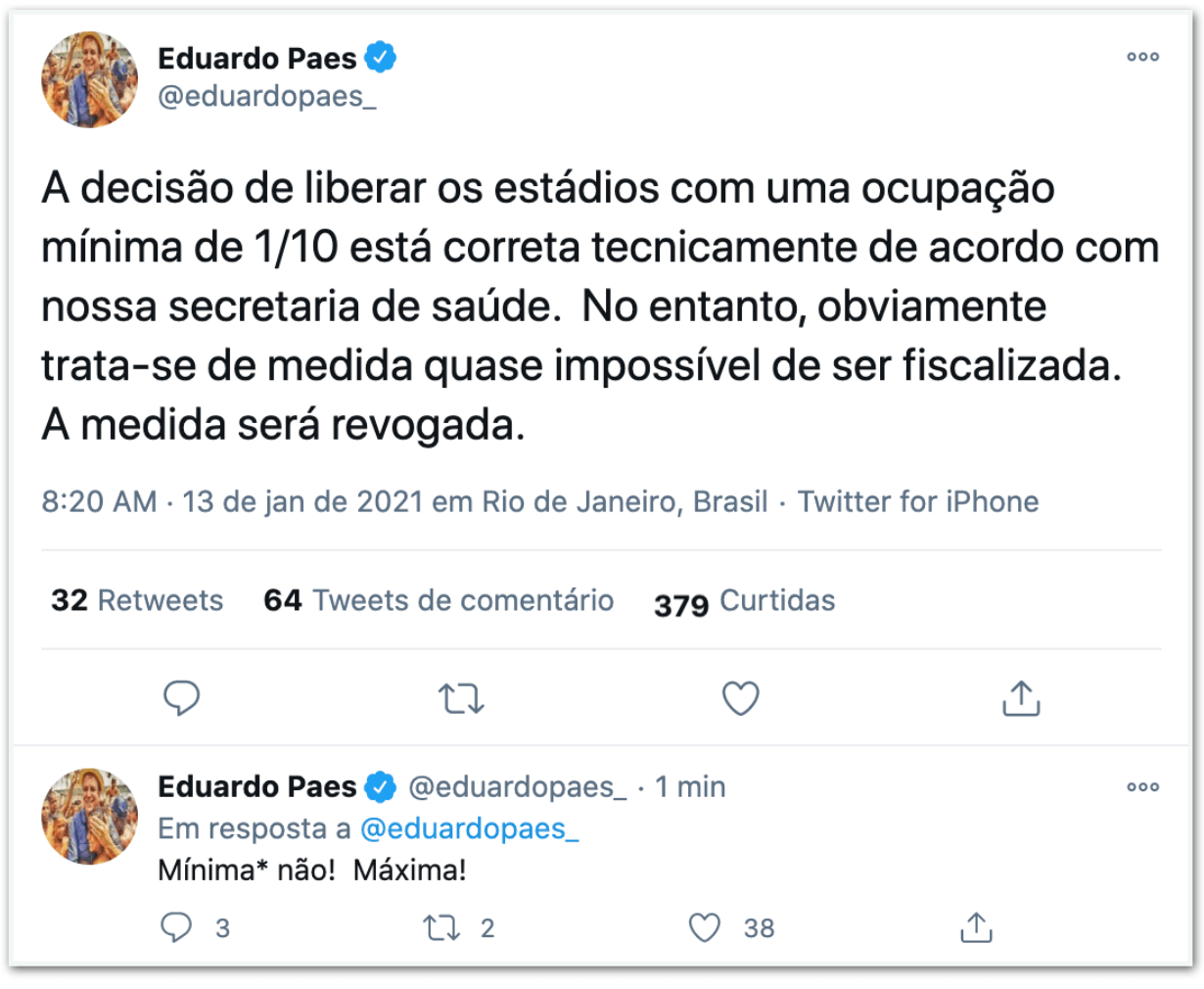Reply to the "Mínima* não! Máxima!" tweet
The width and height of the screenshot is (1204, 989).
[x=177, y=926]
